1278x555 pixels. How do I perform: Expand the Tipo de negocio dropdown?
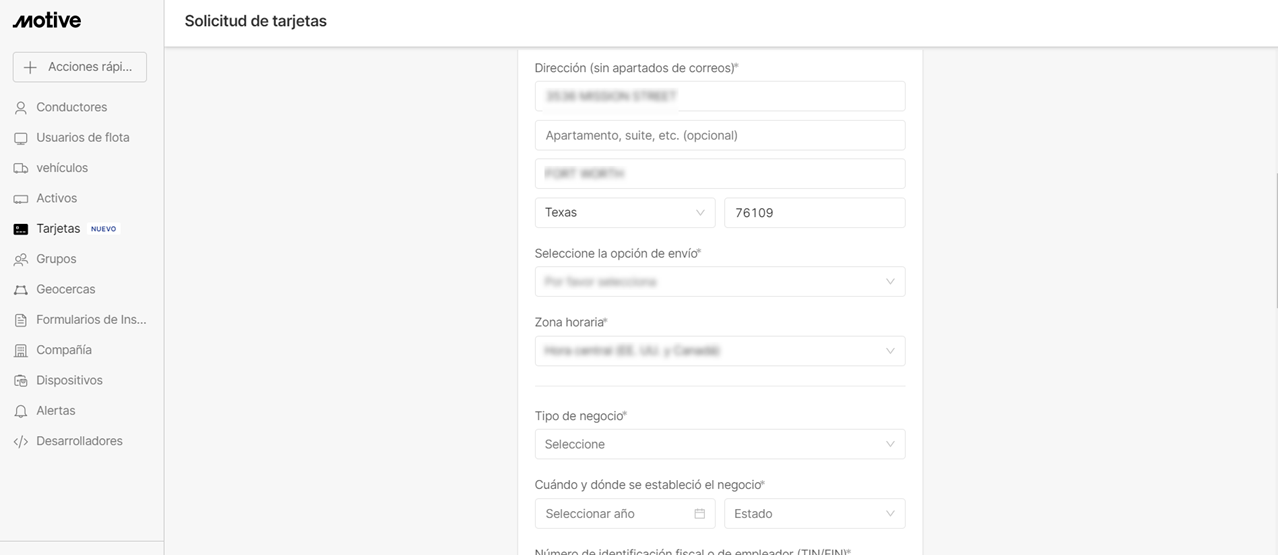719,444
